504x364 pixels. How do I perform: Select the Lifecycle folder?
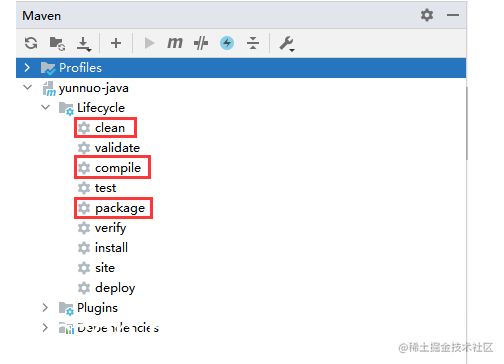coord(101,108)
